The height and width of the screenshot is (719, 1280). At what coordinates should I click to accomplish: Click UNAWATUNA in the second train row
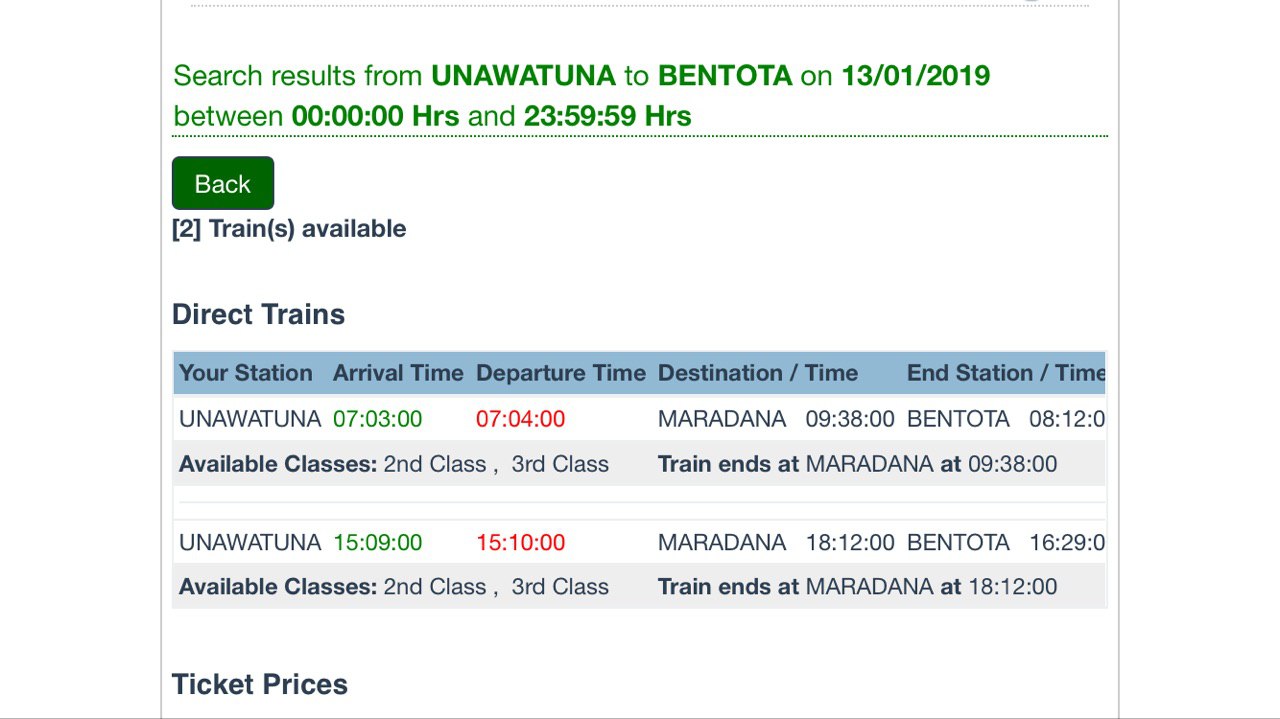point(250,542)
